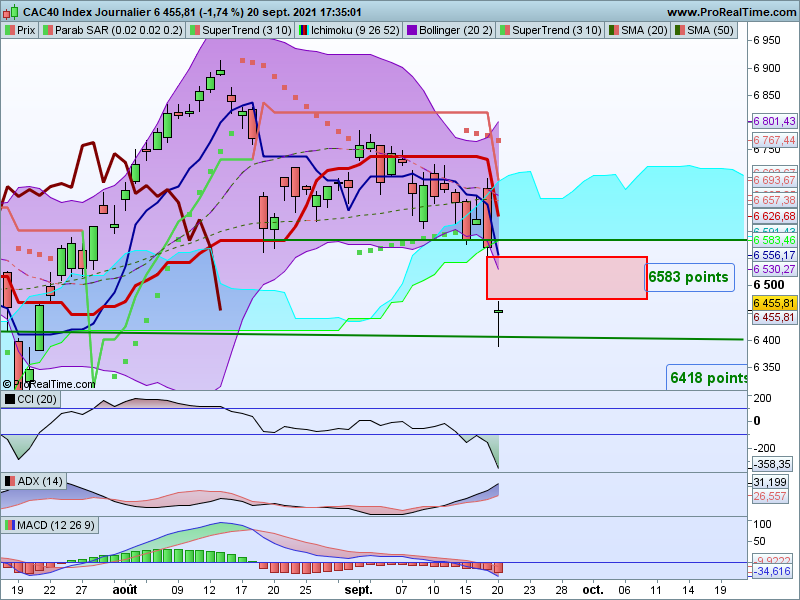
Task: Click the 14 date axis label
Action: pos(688,590)
